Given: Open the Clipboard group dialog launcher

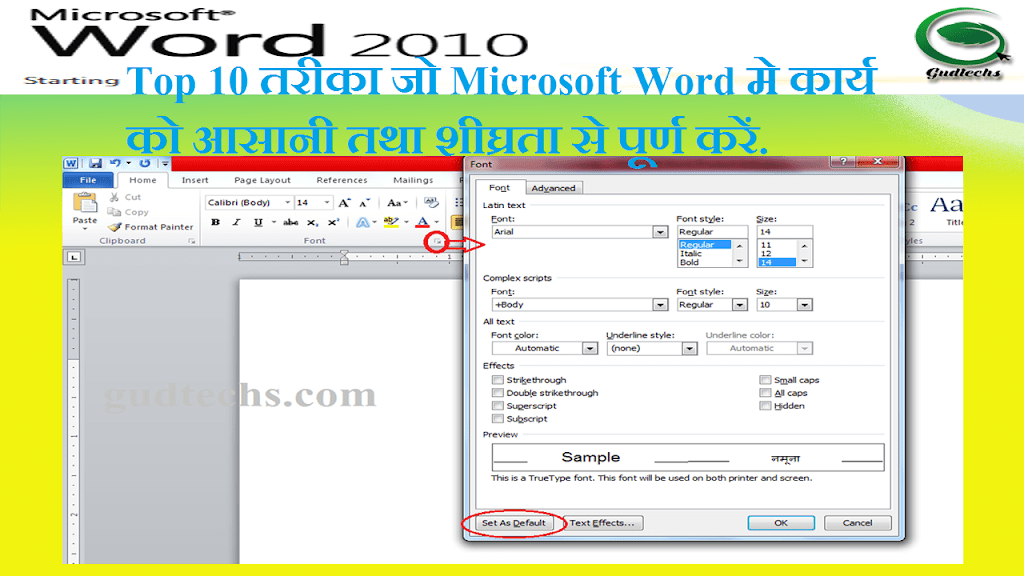Looking at the screenshot, I should coord(191,241).
